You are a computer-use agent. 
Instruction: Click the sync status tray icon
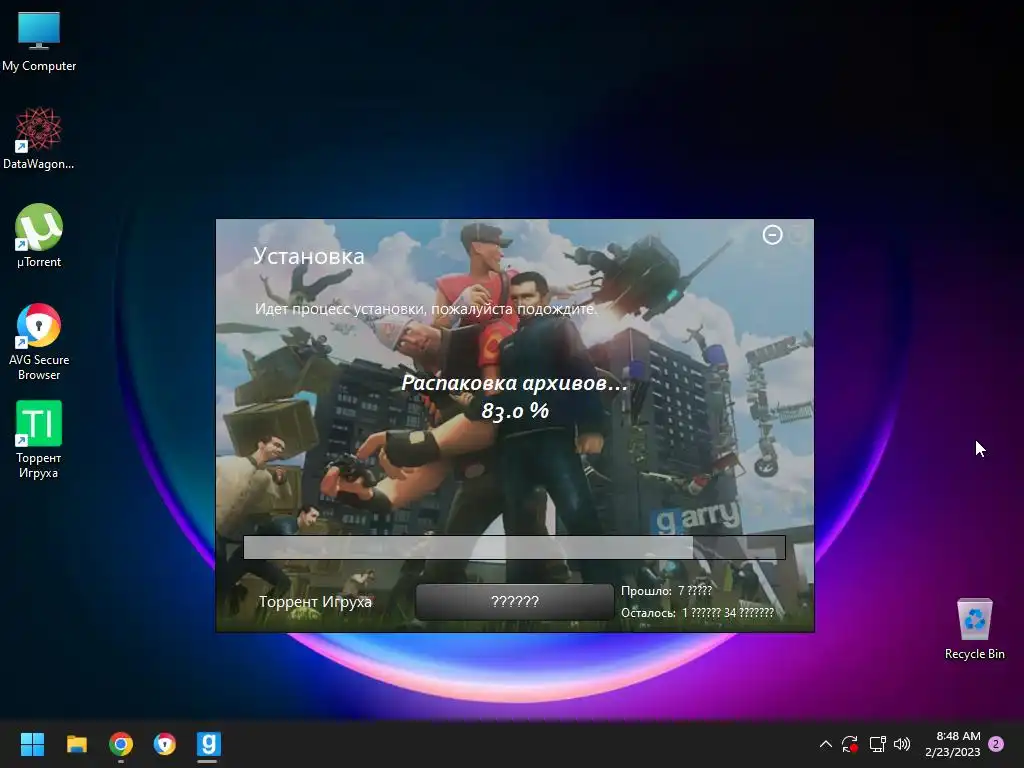(x=850, y=744)
